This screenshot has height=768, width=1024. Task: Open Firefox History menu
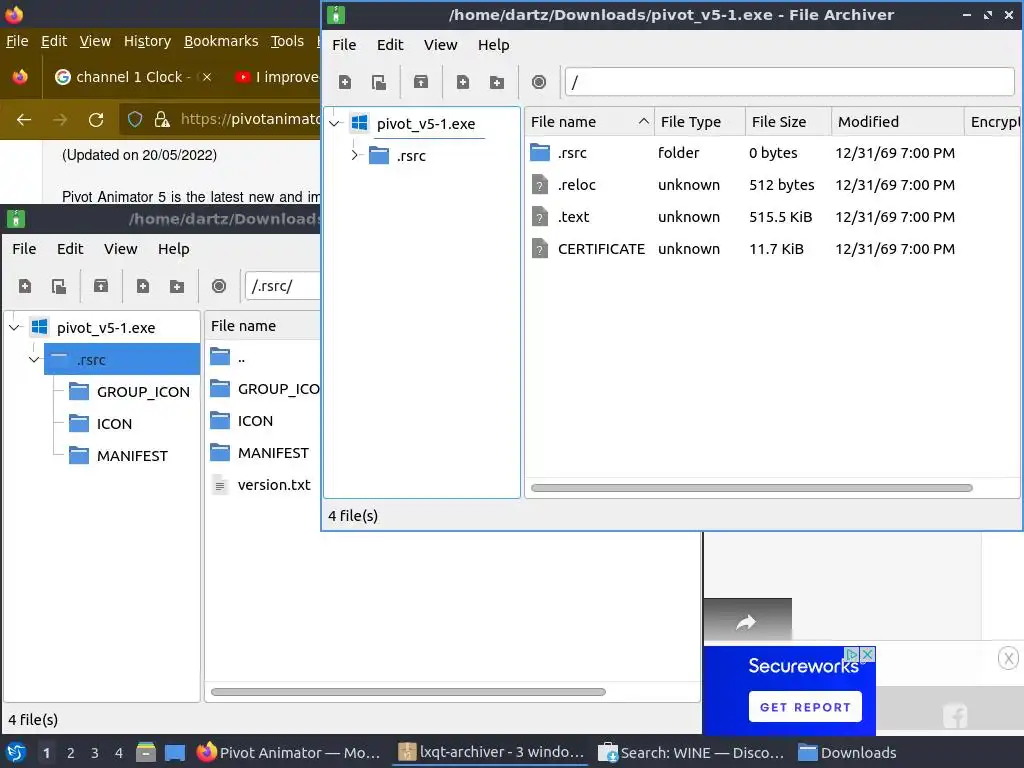[x=147, y=41]
